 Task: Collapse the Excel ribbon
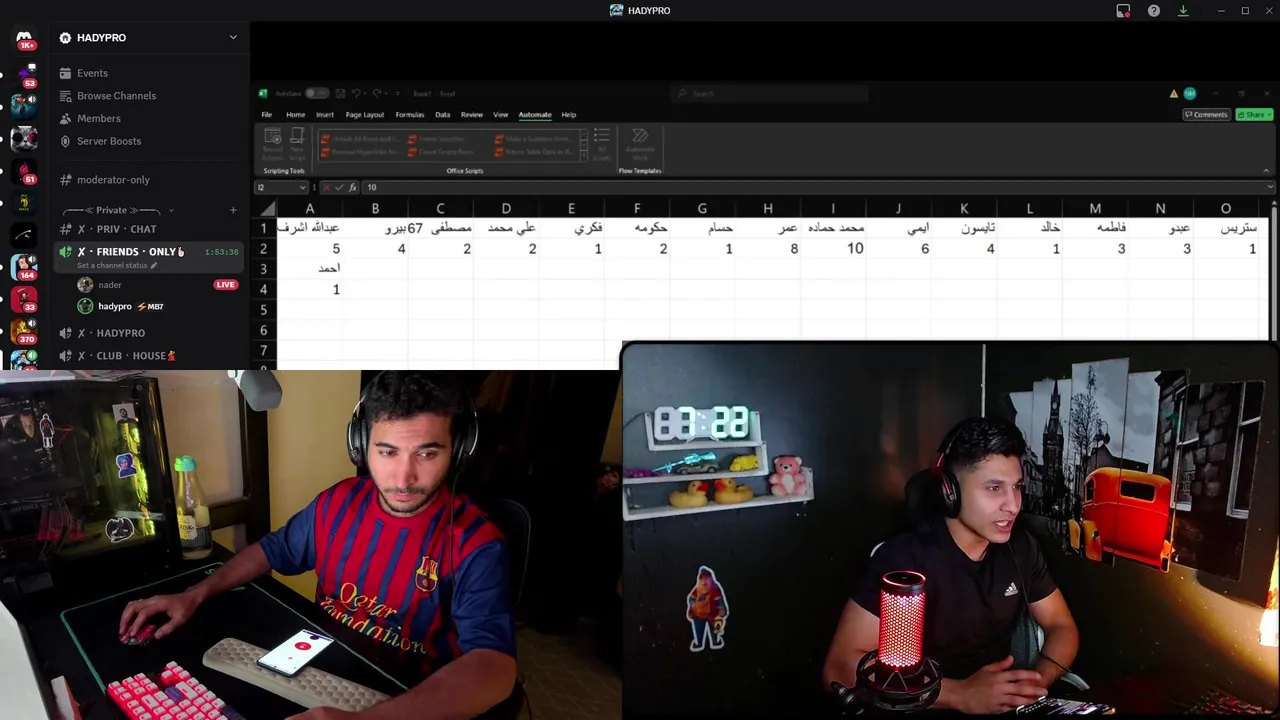(1266, 171)
